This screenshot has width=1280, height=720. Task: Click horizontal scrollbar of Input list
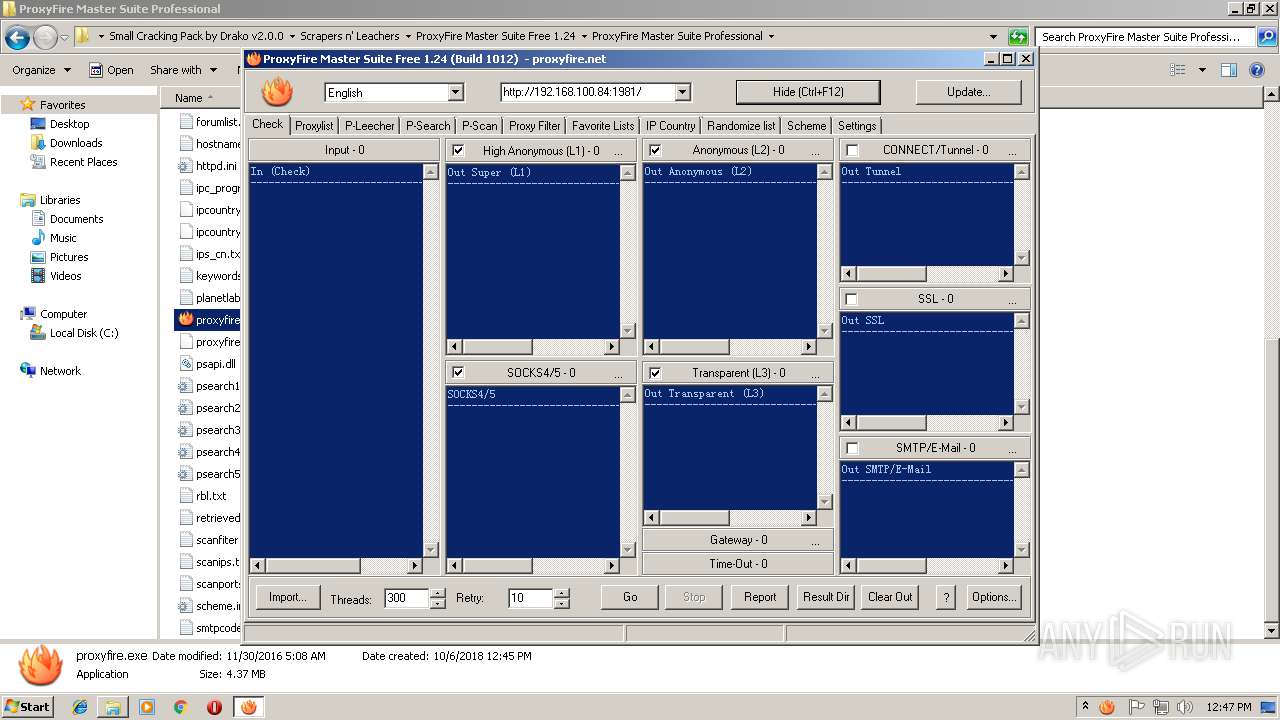[x=335, y=565]
